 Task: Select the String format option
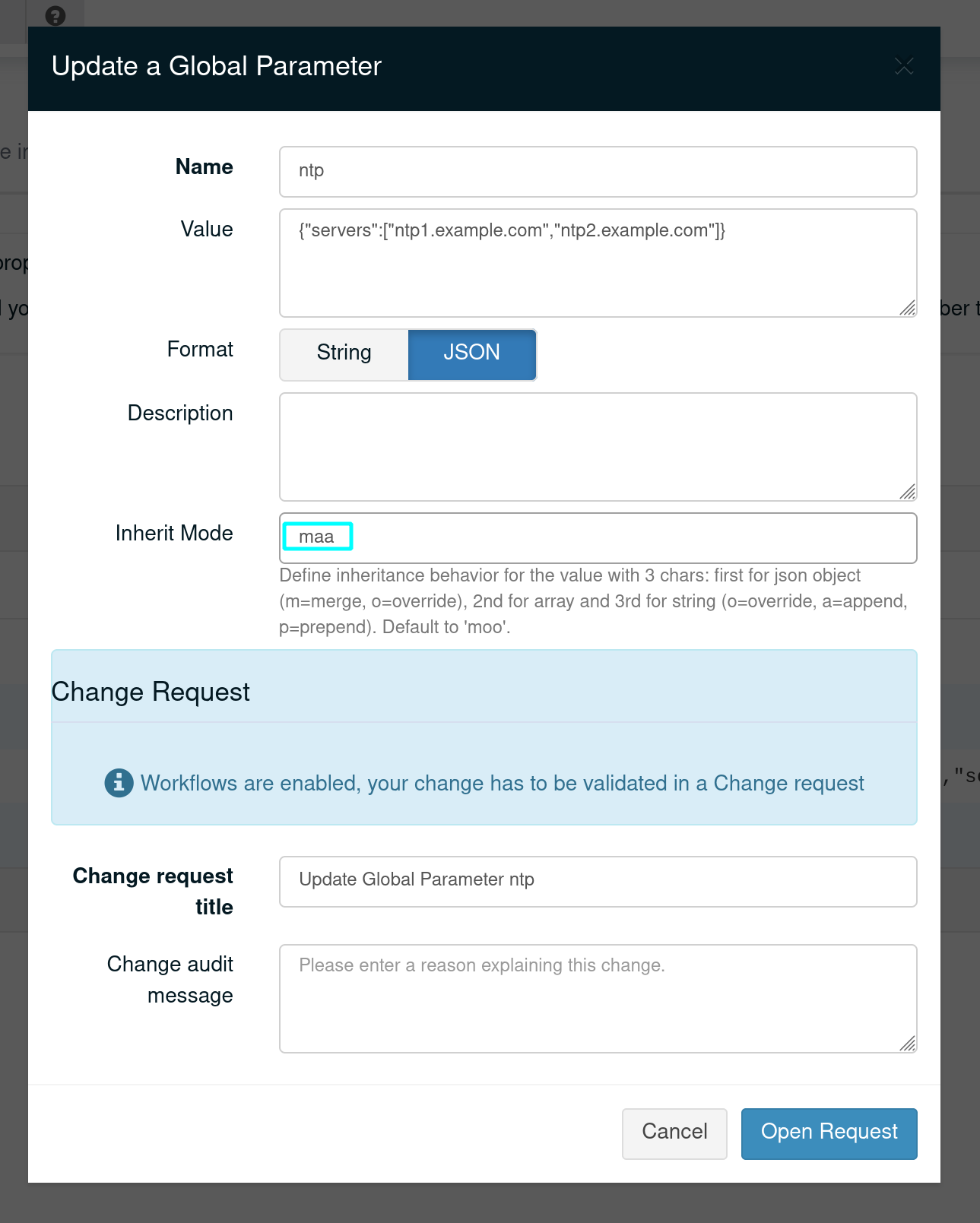click(x=344, y=353)
